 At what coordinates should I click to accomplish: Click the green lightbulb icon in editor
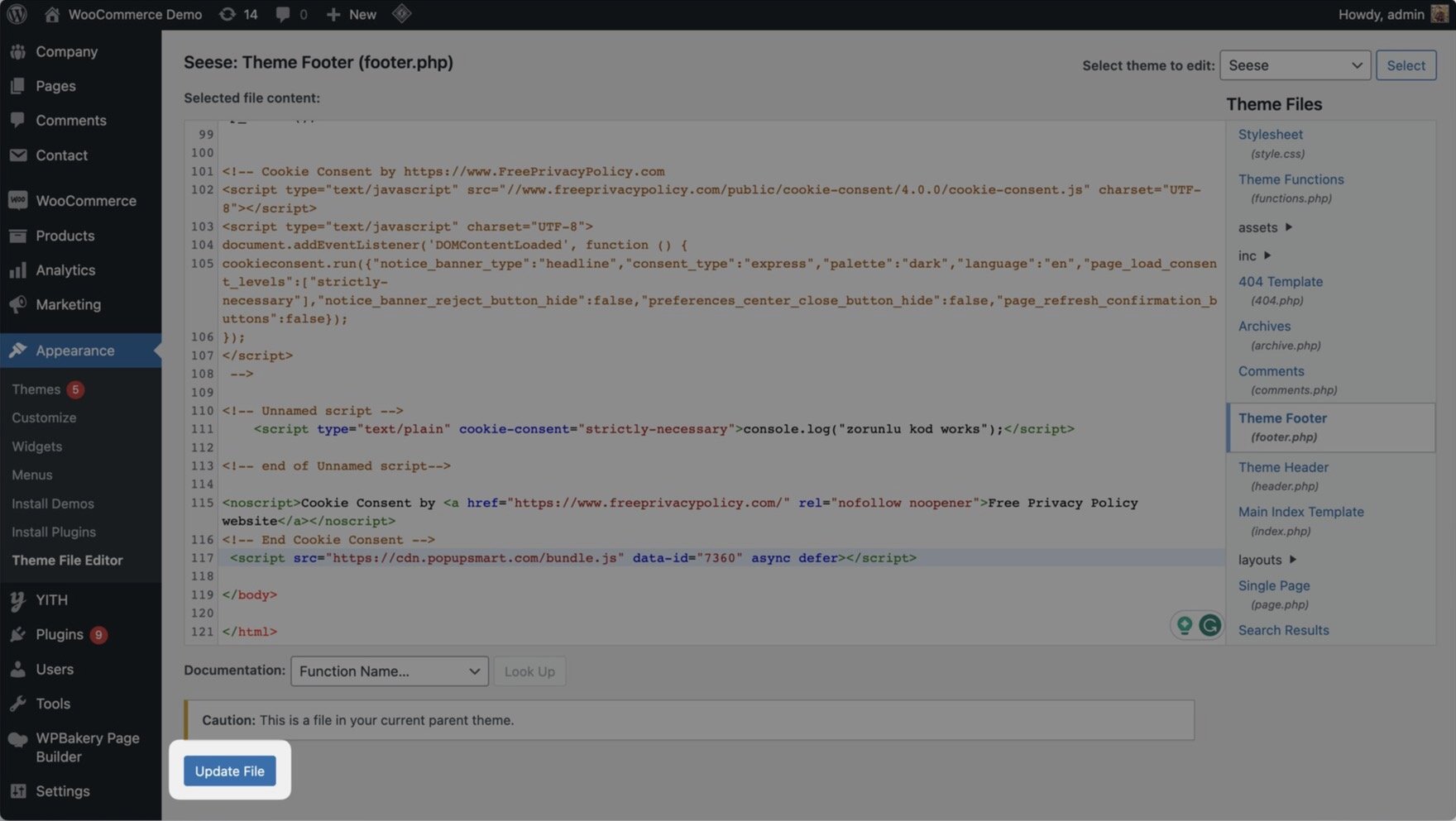(x=1184, y=625)
